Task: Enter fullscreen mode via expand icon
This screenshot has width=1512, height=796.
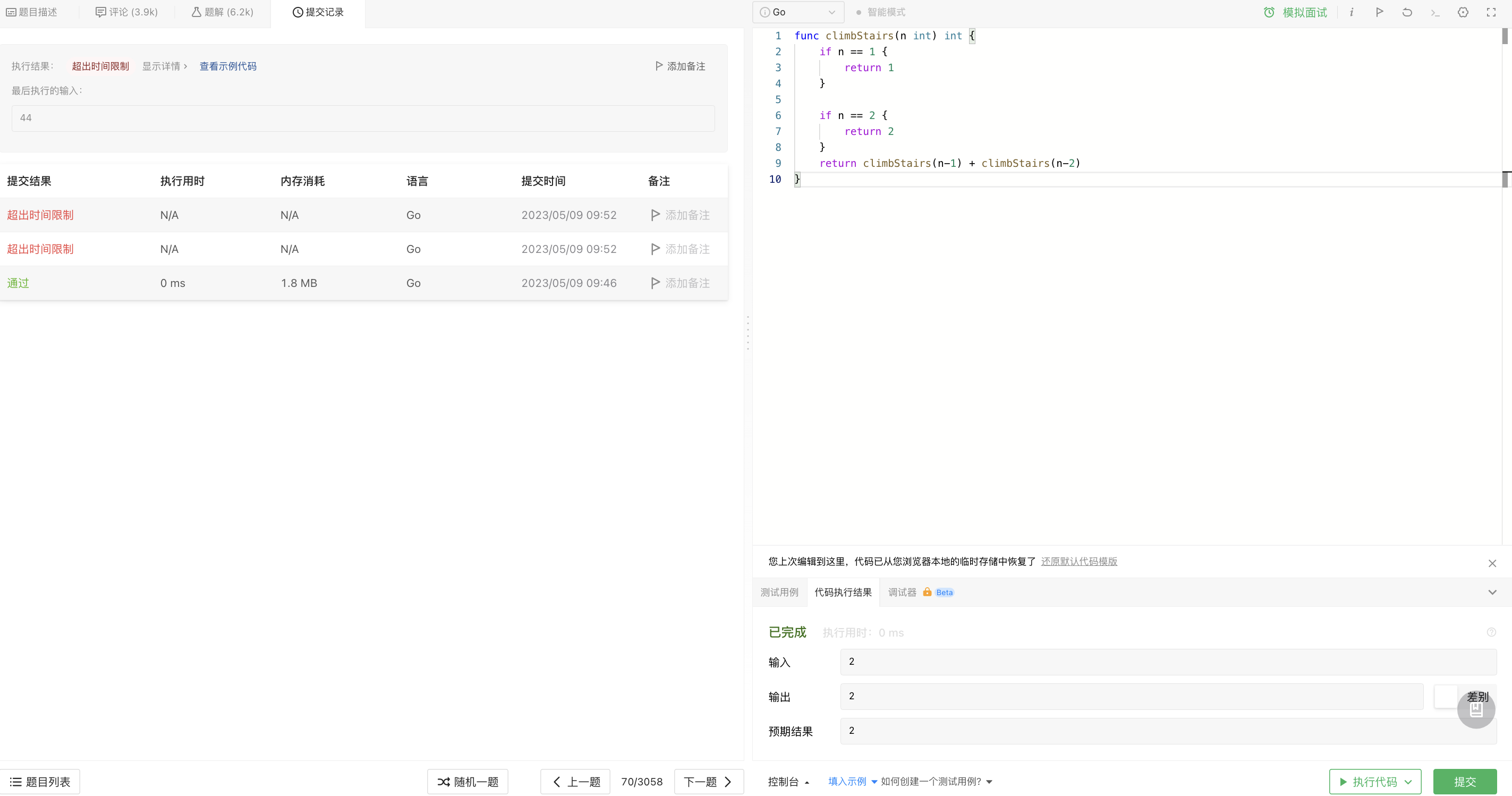Action: (1491, 12)
